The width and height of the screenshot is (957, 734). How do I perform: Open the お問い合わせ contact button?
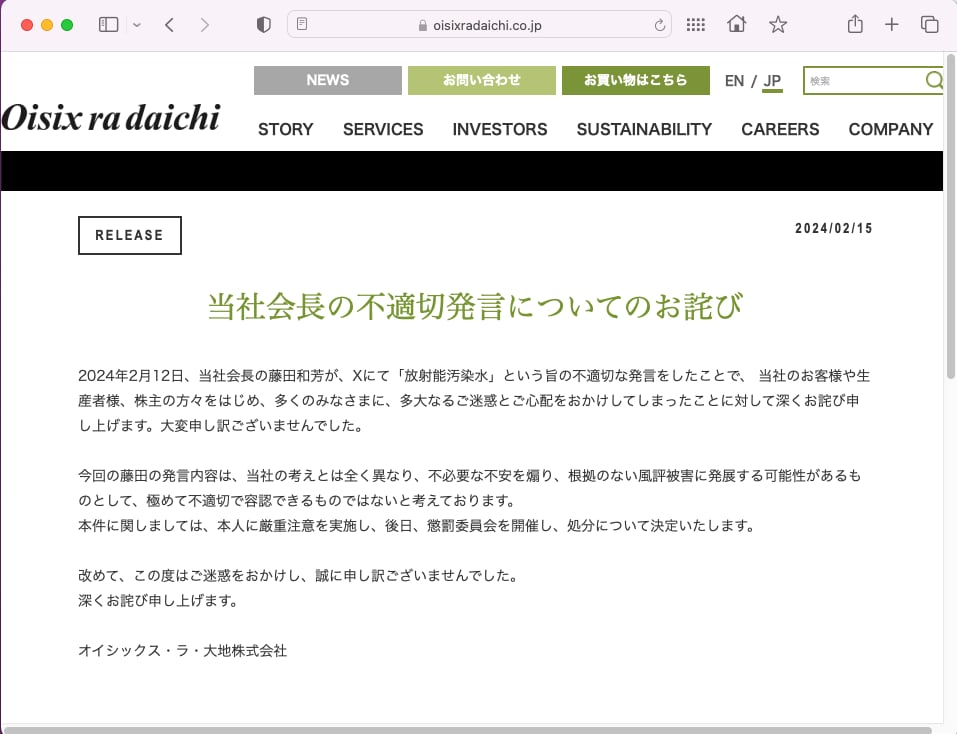tap(481, 80)
